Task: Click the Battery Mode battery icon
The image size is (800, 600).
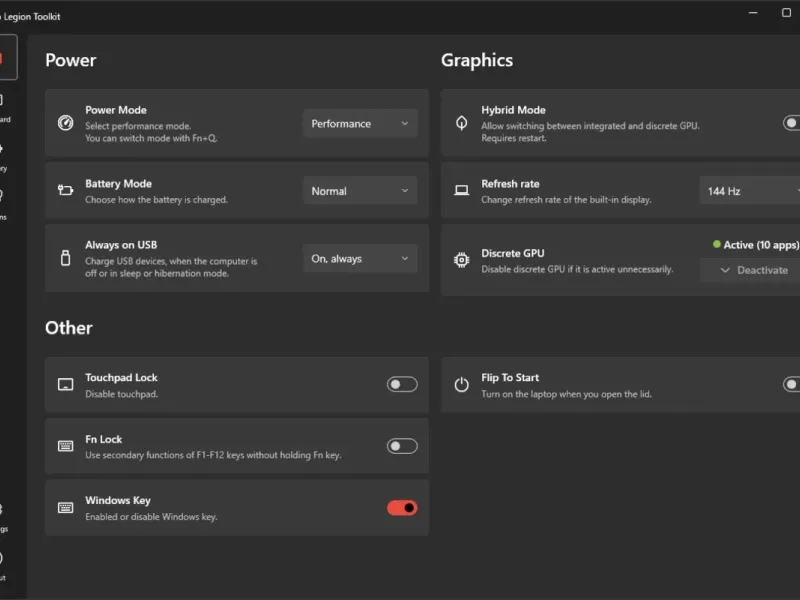Action: point(66,190)
